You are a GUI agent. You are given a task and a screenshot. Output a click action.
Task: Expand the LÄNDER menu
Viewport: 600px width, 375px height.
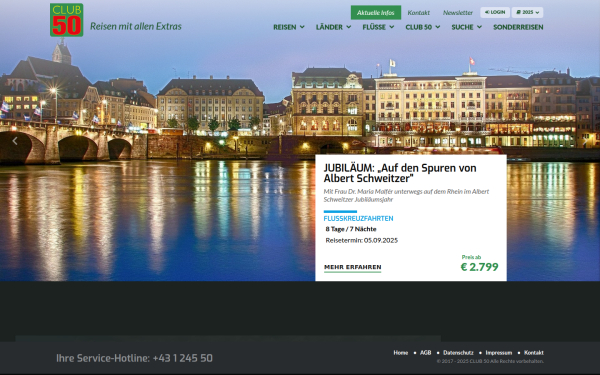click(333, 27)
